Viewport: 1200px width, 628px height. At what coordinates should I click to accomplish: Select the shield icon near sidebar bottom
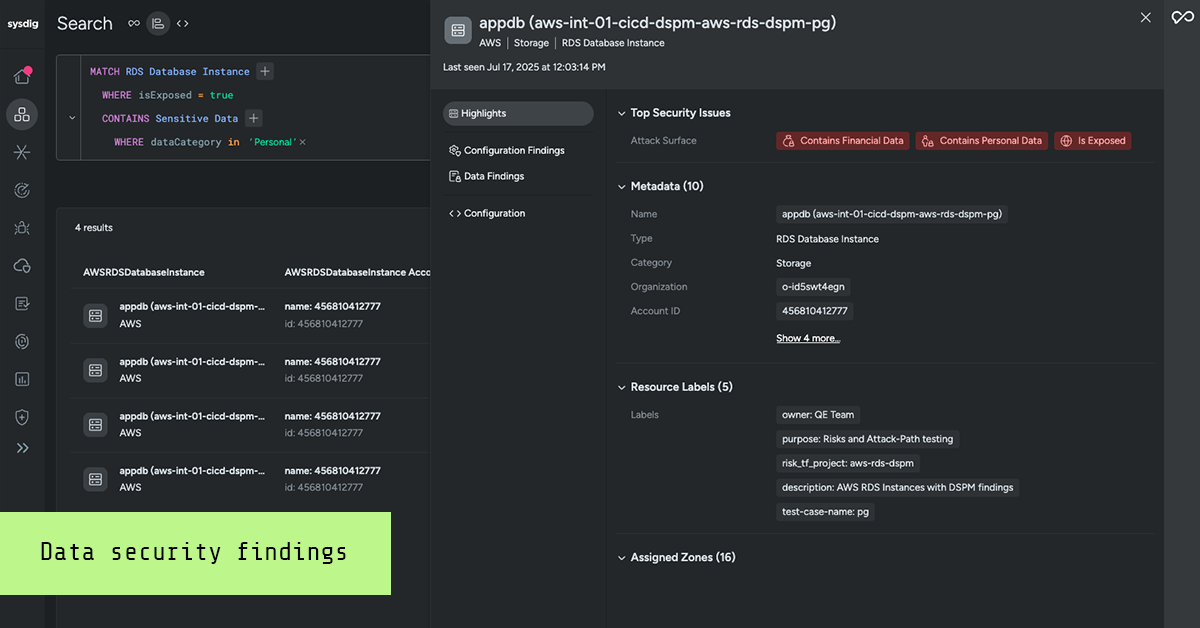(x=22, y=417)
